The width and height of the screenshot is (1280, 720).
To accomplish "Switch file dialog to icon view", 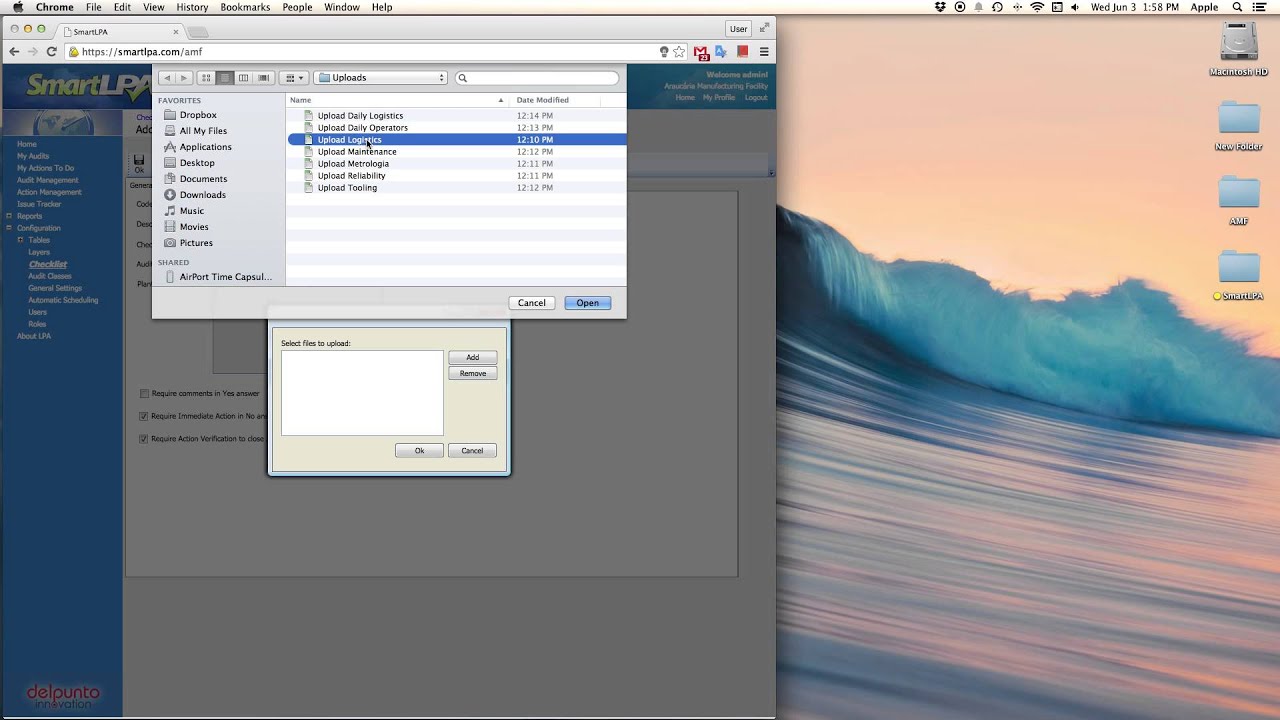I will pos(206,78).
